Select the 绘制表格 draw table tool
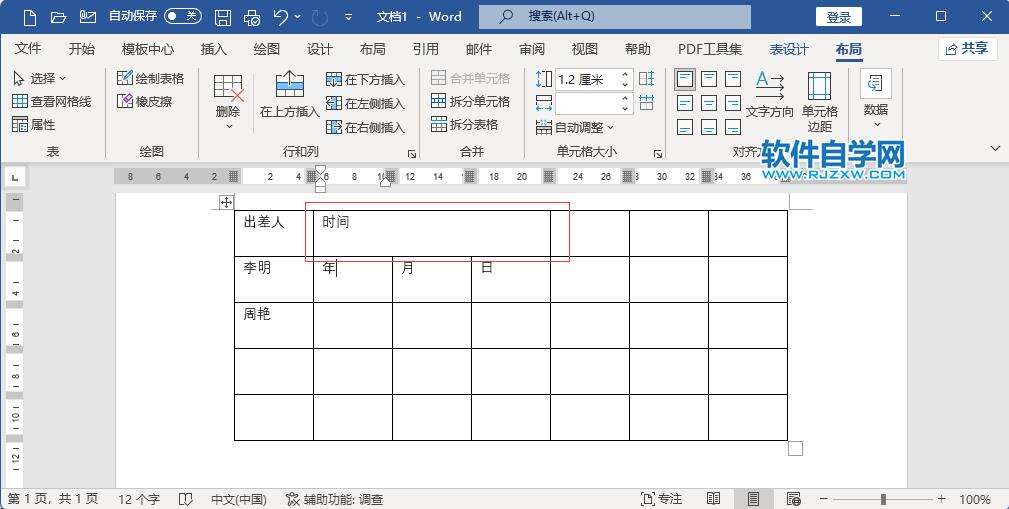Screen dimensions: 1009x509 coord(151,78)
